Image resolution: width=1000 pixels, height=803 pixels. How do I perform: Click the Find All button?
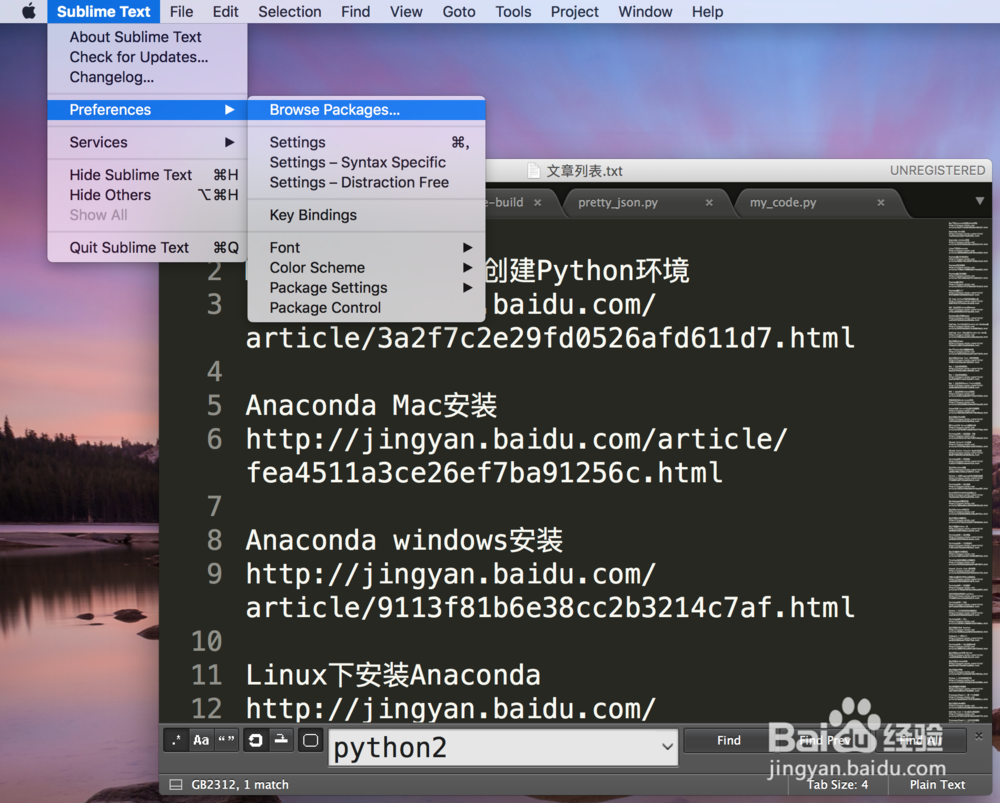[920, 740]
